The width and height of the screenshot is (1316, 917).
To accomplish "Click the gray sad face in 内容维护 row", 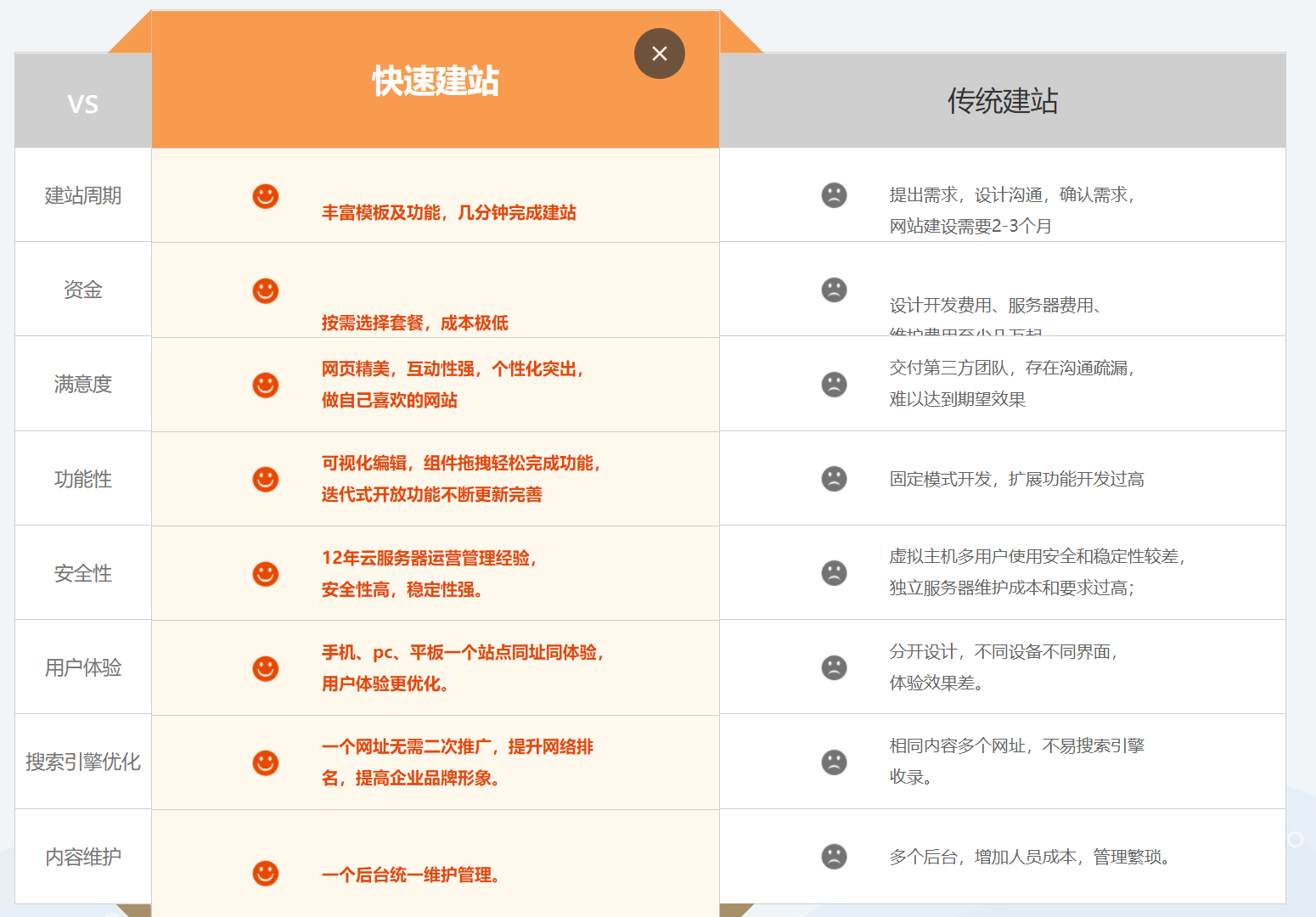I will point(834,856).
